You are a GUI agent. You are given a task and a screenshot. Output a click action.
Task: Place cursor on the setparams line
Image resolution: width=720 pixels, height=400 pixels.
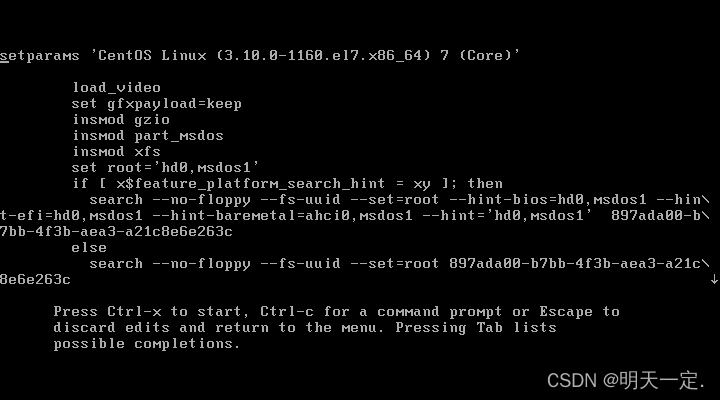(260, 56)
